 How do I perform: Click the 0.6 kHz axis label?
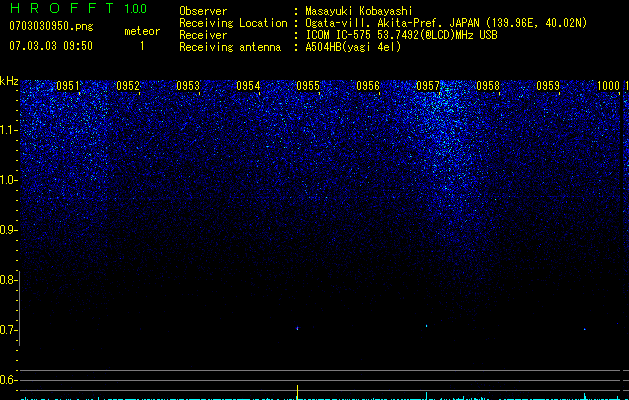8,380
